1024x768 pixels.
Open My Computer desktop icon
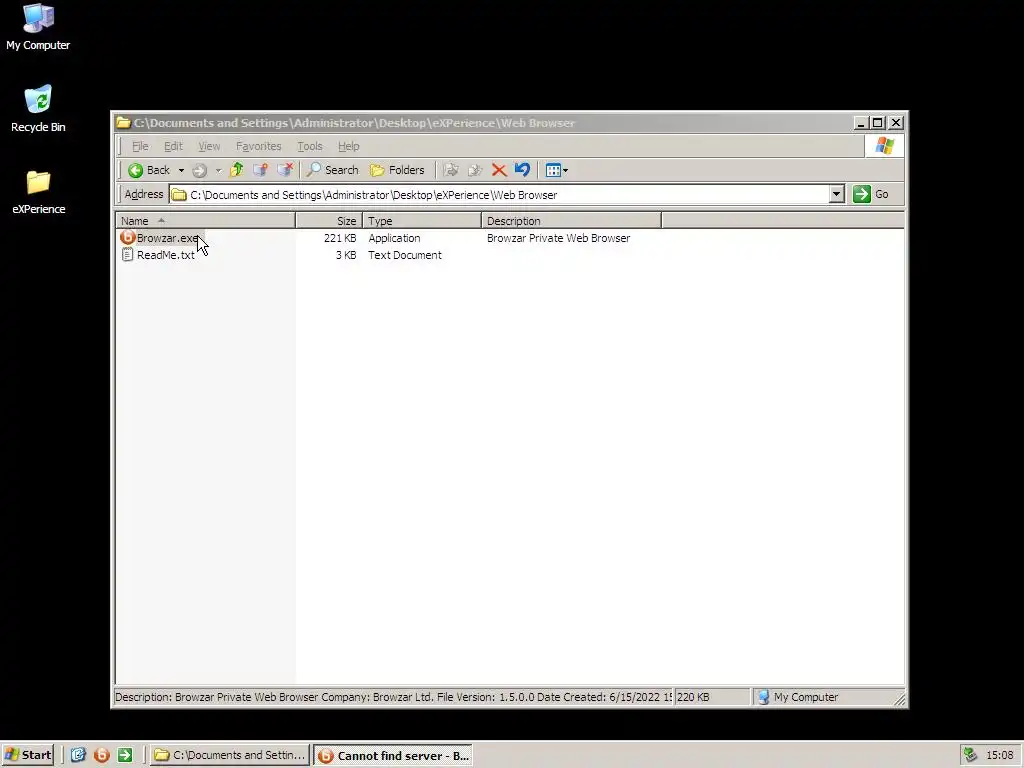[x=38, y=27]
